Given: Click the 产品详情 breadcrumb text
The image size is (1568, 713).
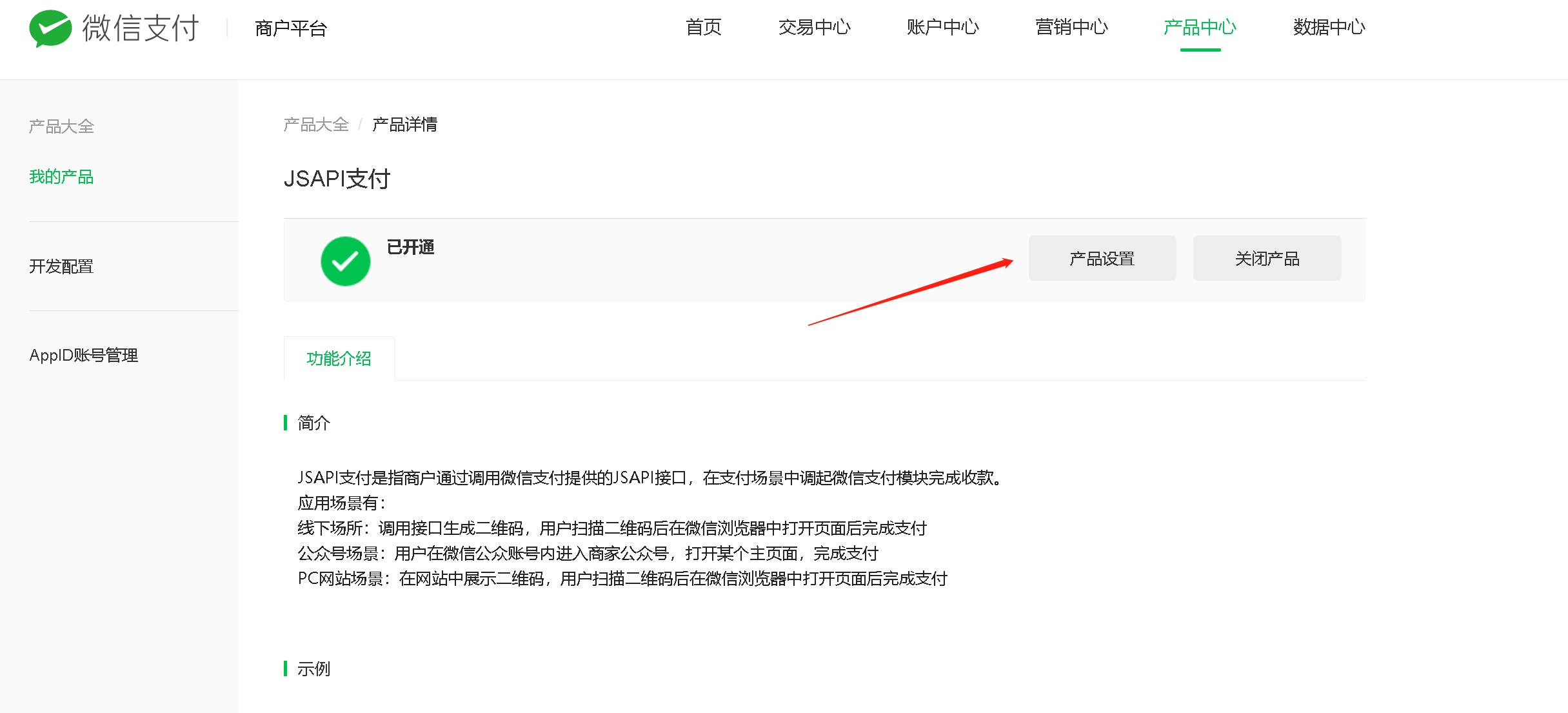Looking at the screenshot, I should point(405,125).
